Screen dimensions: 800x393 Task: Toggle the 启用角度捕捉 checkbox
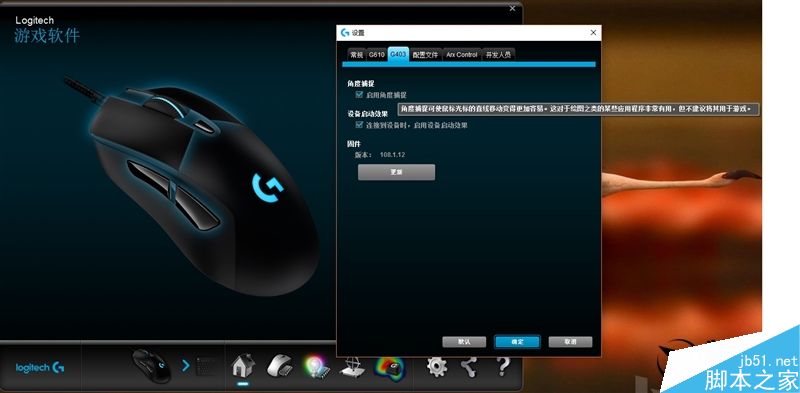tap(359, 95)
